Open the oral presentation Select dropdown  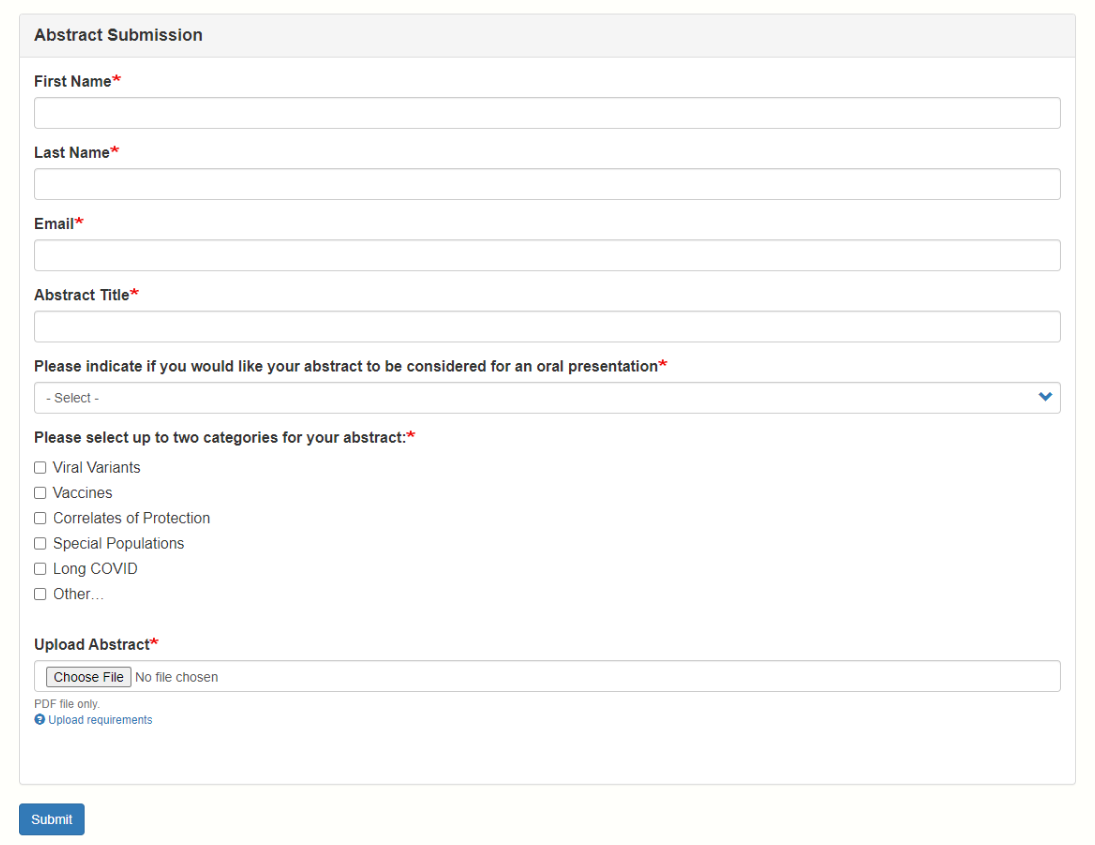[540, 398]
